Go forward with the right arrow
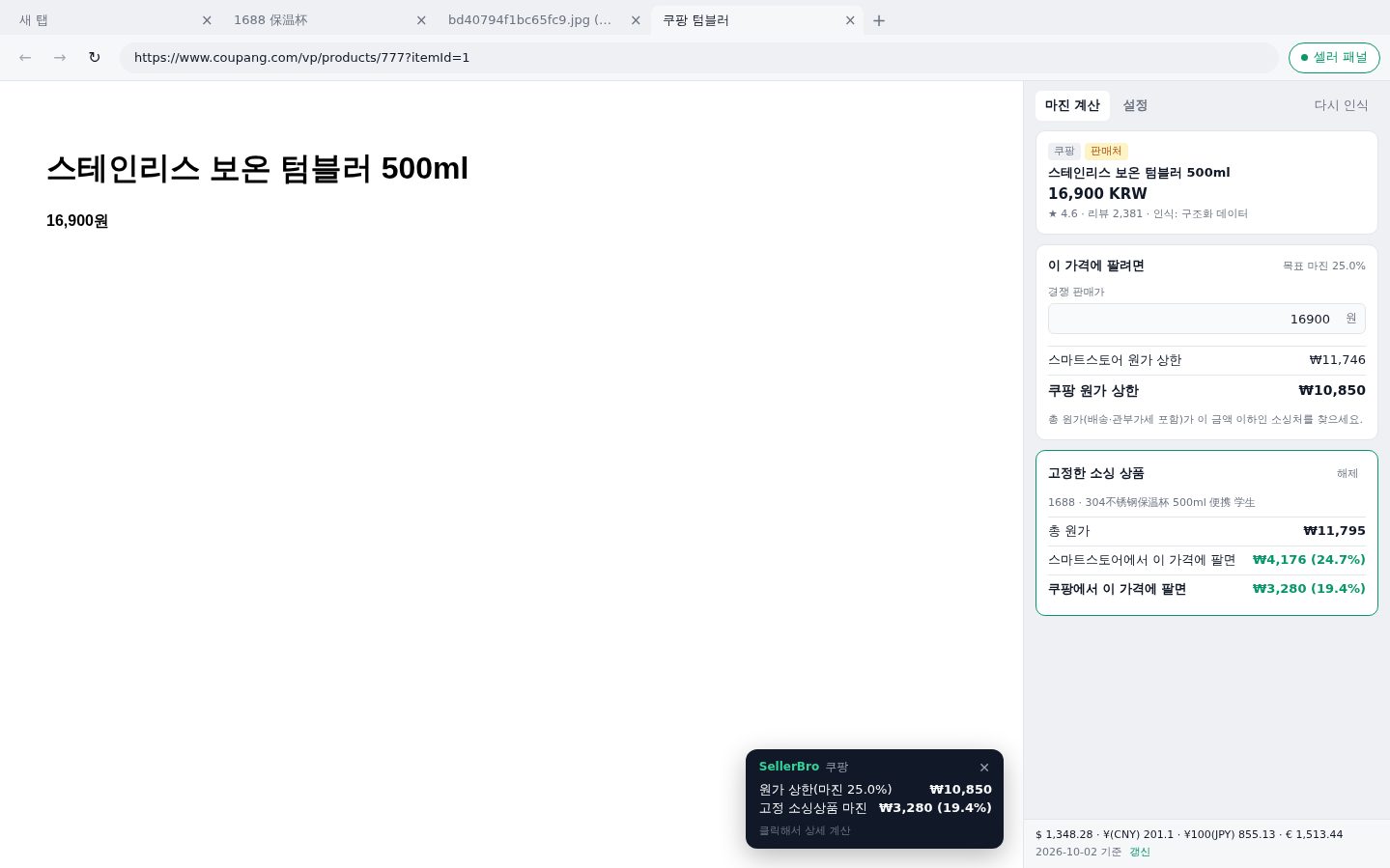Image resolution: width=1390 pixels, height=868 pixels. (x=60, y=58)
